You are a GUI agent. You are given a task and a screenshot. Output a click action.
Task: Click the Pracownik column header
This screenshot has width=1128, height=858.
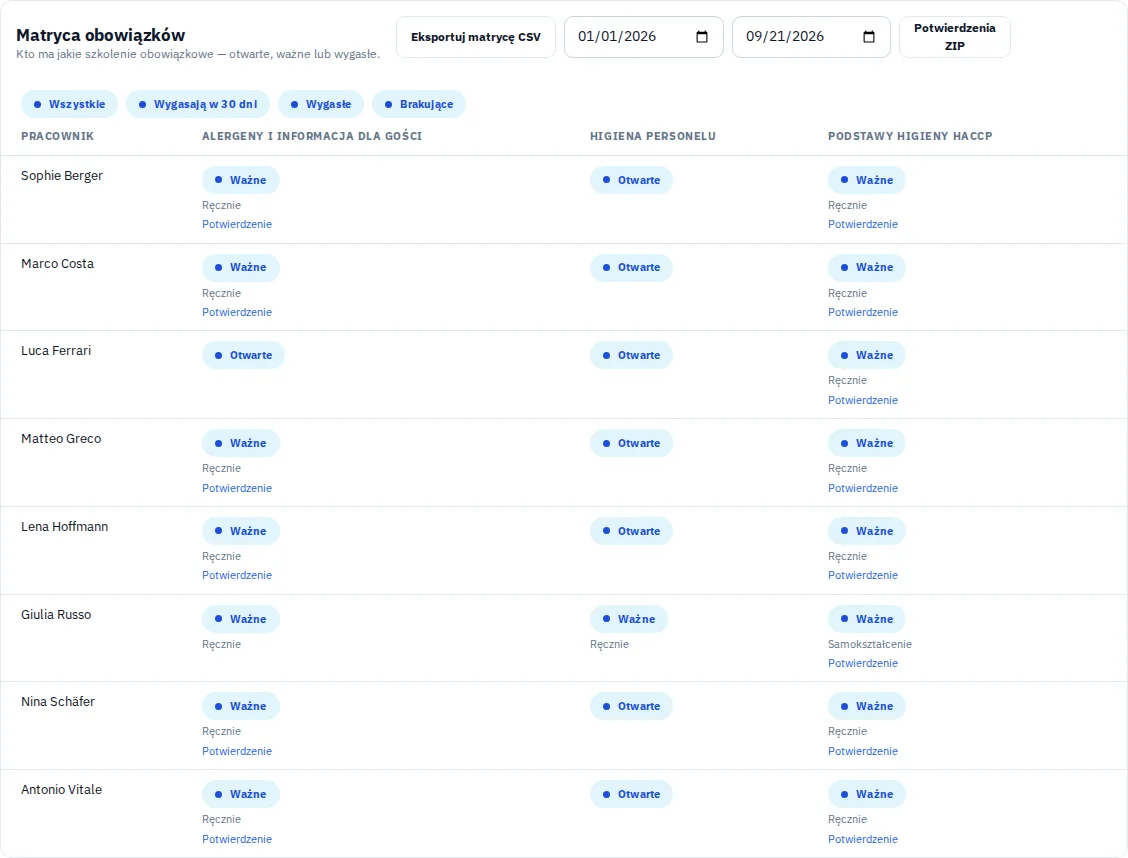pyautogui.click(x=58, y=136)
